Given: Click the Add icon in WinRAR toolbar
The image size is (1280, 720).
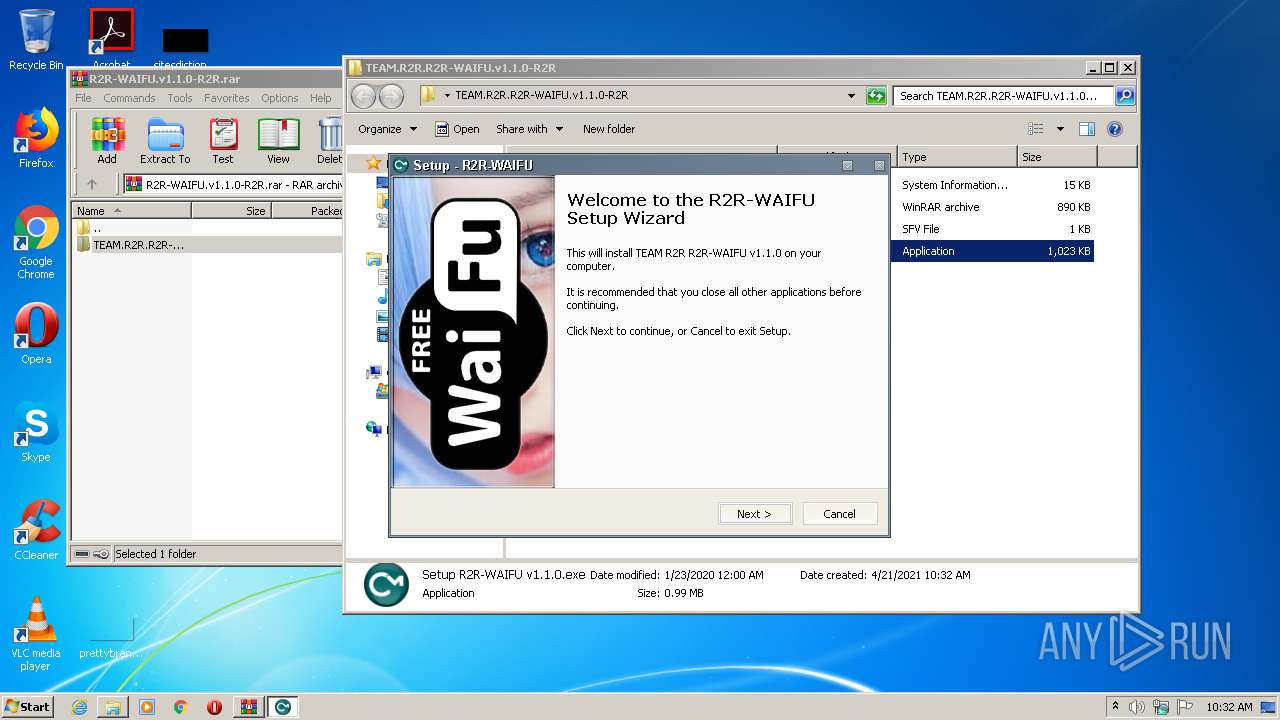Looking at the screenshot, I should (x=107, y=141).
